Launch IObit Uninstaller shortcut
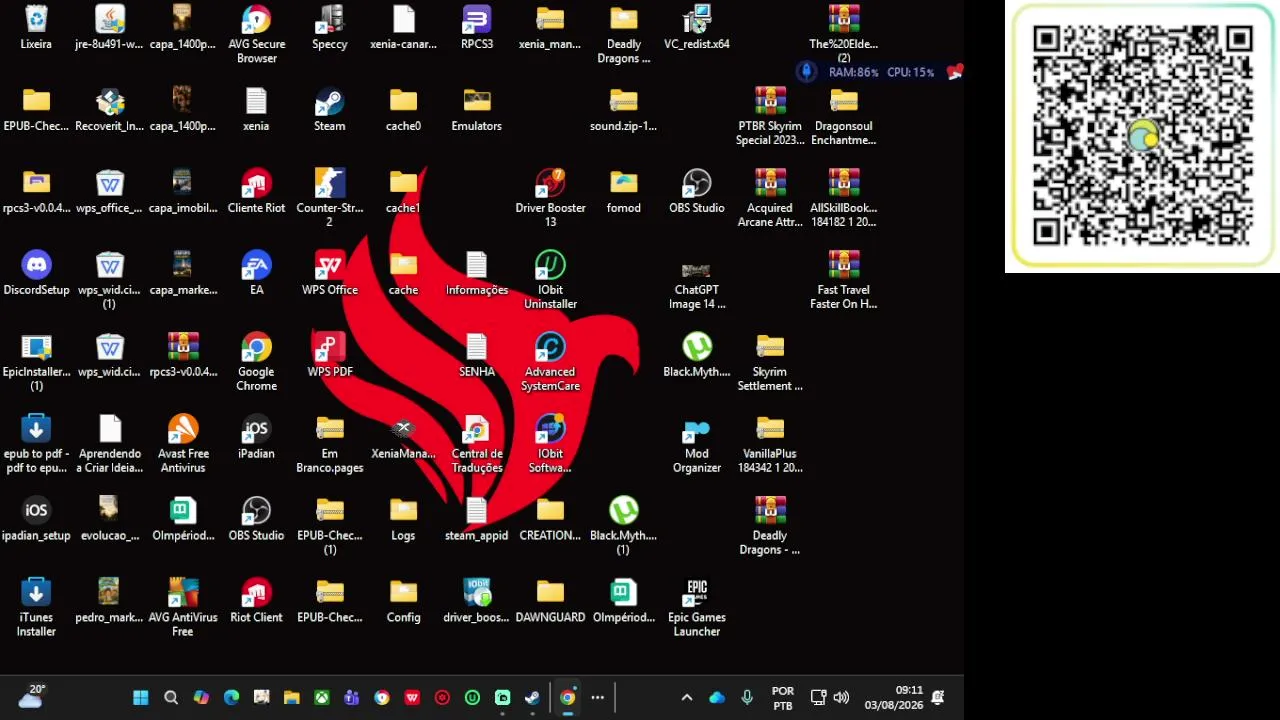 click(x=550, y=281)
